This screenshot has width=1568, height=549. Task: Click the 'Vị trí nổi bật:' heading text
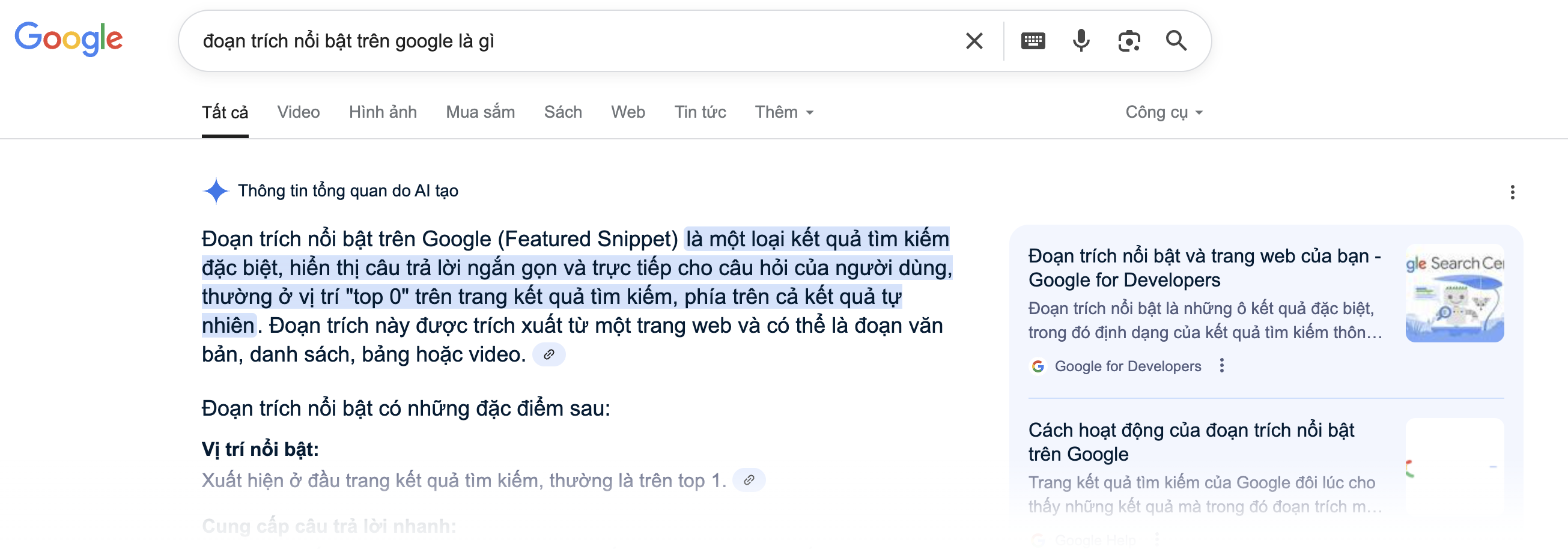[x=260, y=449]
